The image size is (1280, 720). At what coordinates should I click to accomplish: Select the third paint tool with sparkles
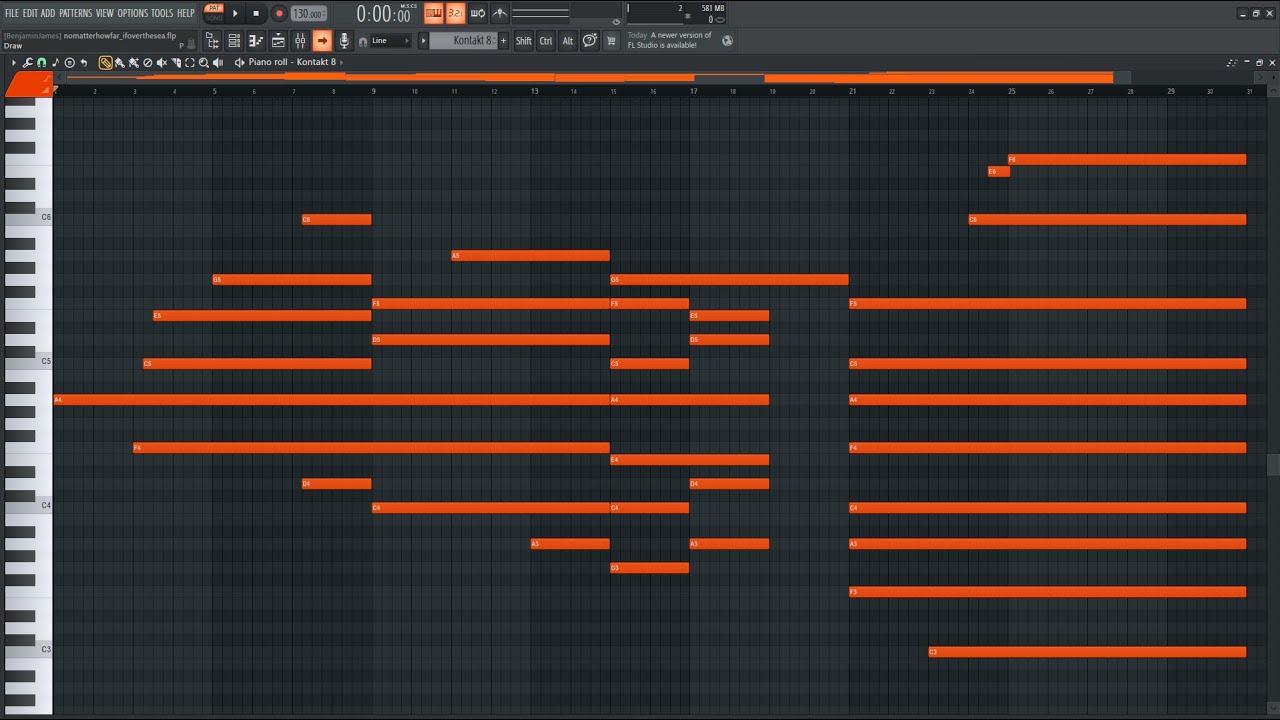pyautogui.click(x=134, y=62)
